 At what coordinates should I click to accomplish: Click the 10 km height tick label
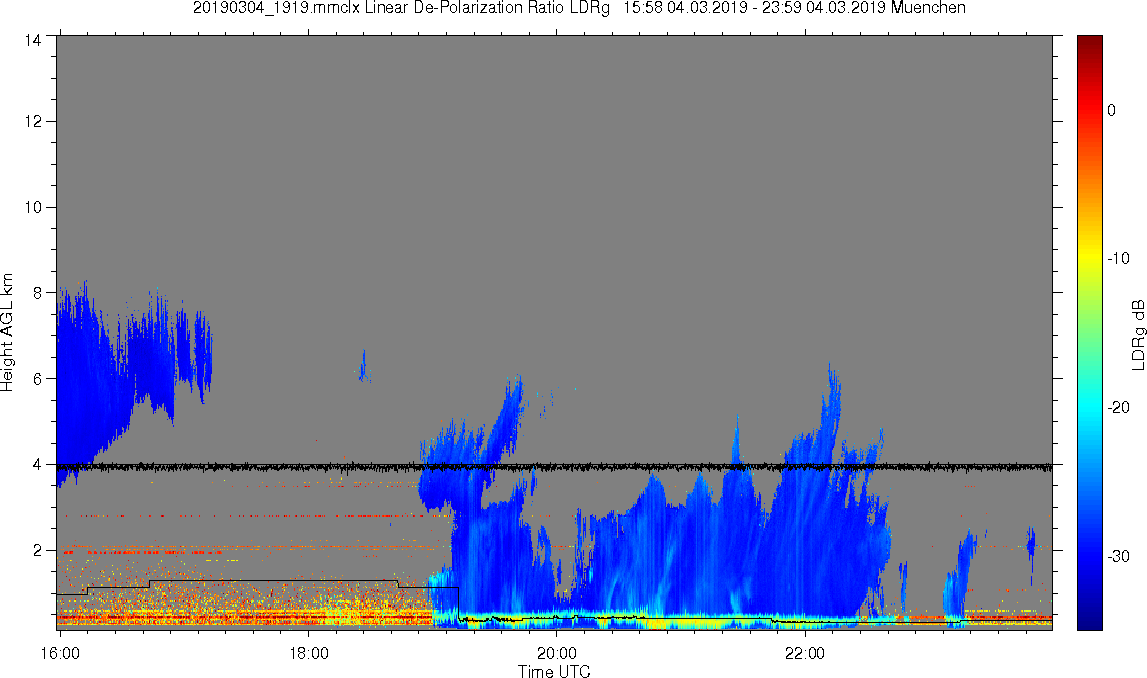[33, 207]
